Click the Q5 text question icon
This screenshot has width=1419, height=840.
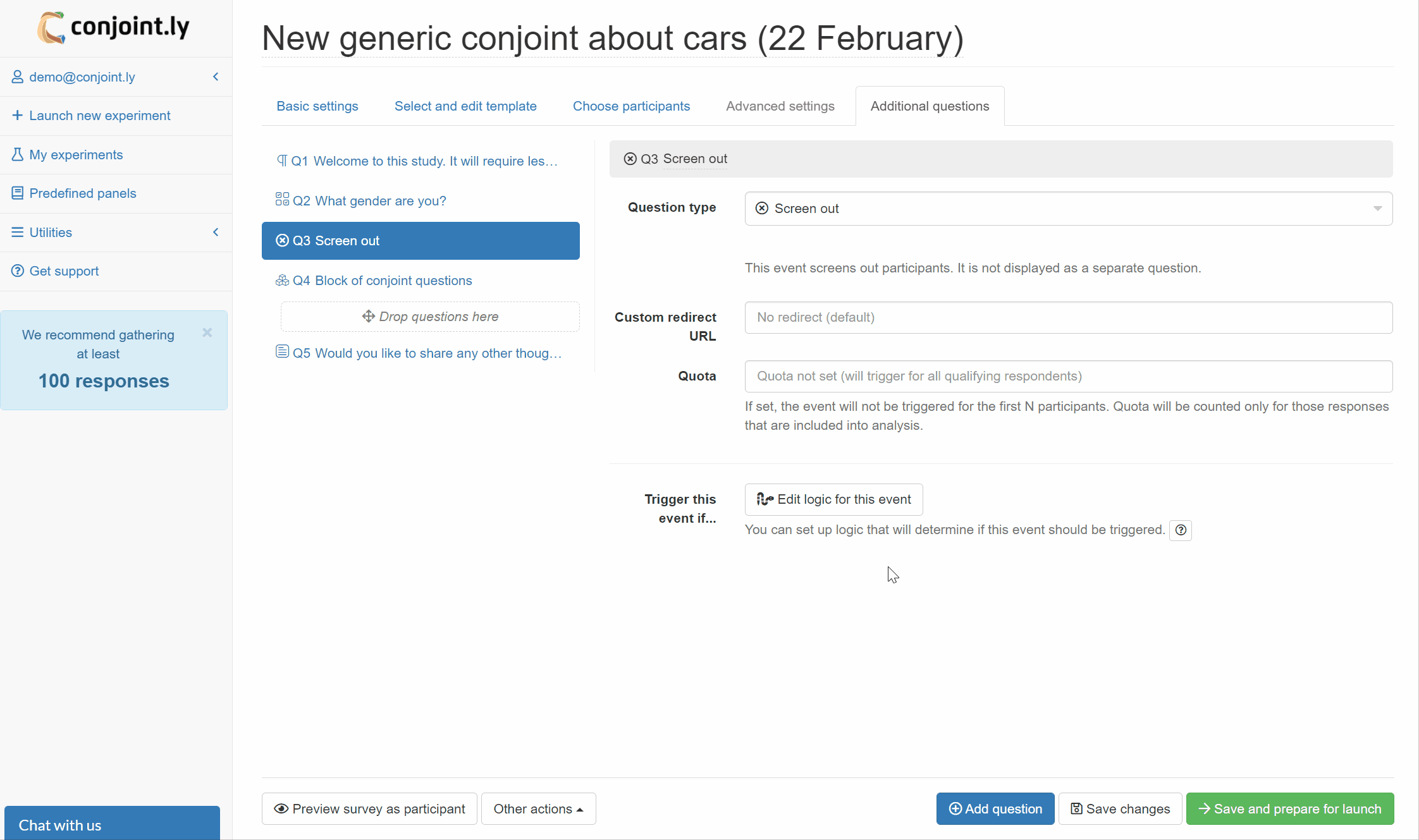click(282, 351)
